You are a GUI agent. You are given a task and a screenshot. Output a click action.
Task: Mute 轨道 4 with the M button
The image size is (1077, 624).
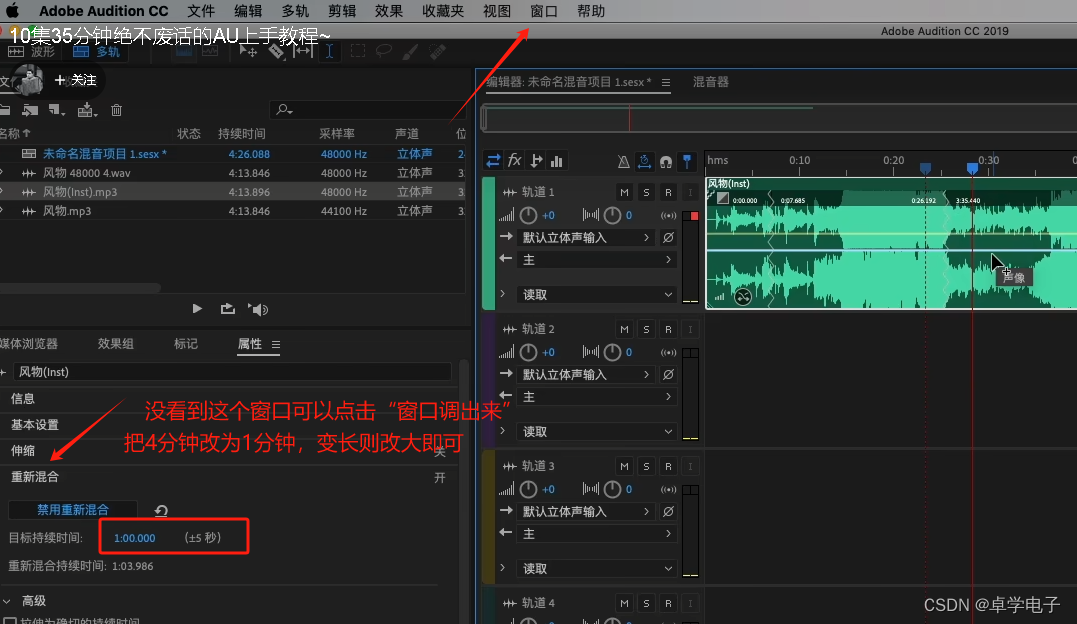(x=624, y=603)
